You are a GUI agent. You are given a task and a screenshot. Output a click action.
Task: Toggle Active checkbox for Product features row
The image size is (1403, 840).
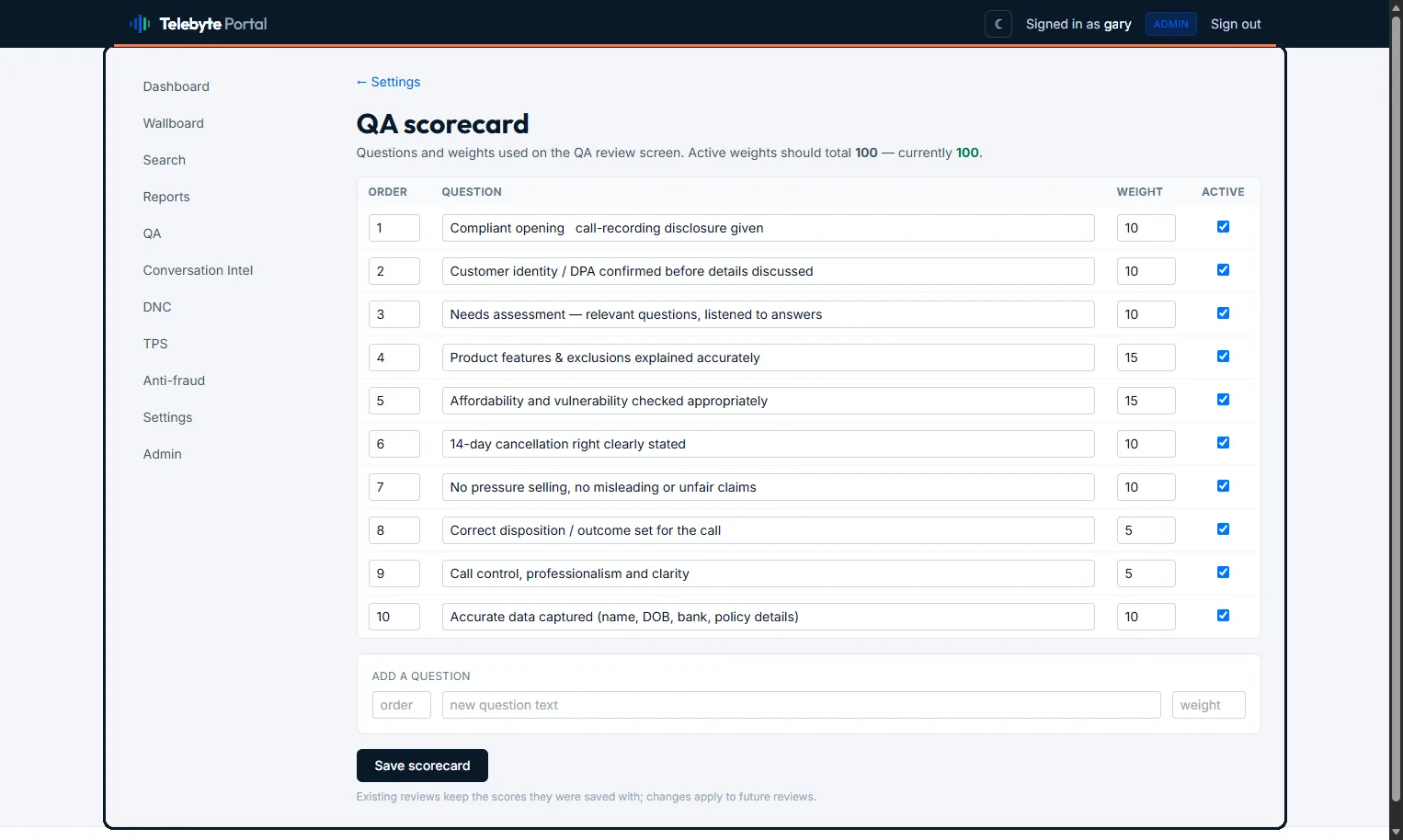(1223, 357)
